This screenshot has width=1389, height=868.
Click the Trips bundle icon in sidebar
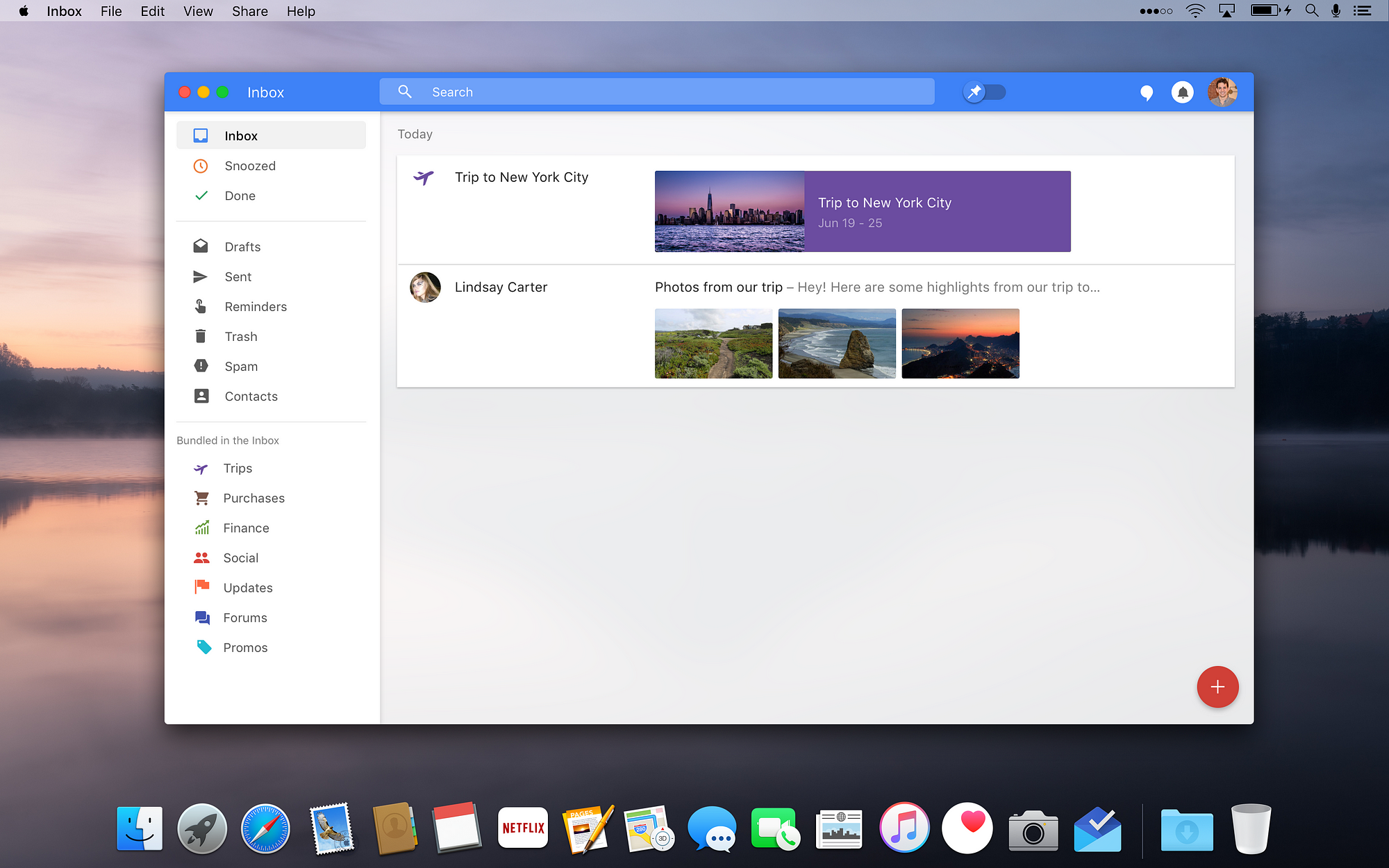pyautogui.click(x=200, y=467)
